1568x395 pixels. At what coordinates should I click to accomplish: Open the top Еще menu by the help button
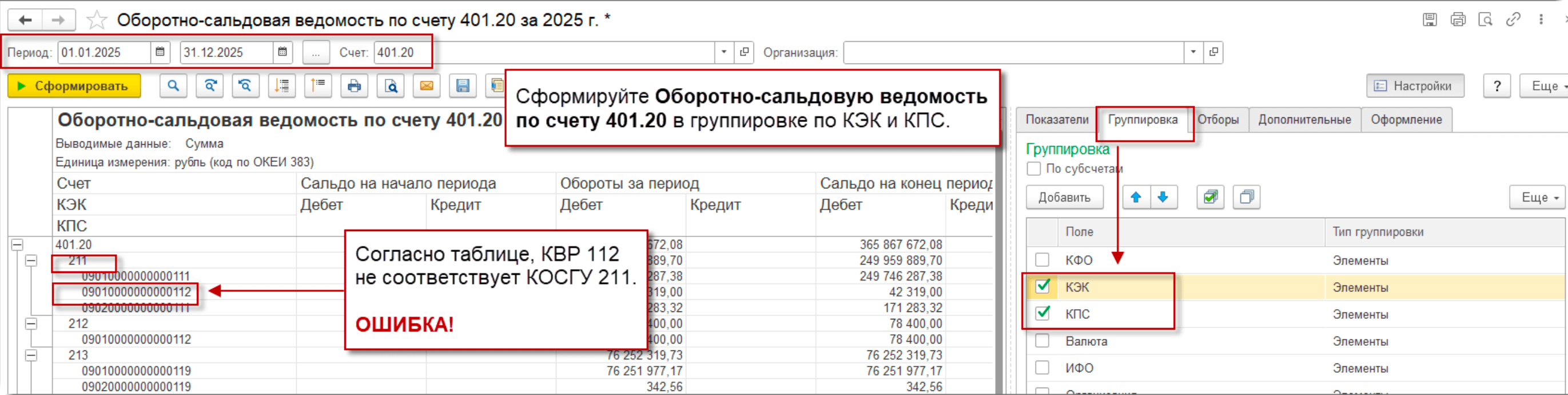[1546, 86]
